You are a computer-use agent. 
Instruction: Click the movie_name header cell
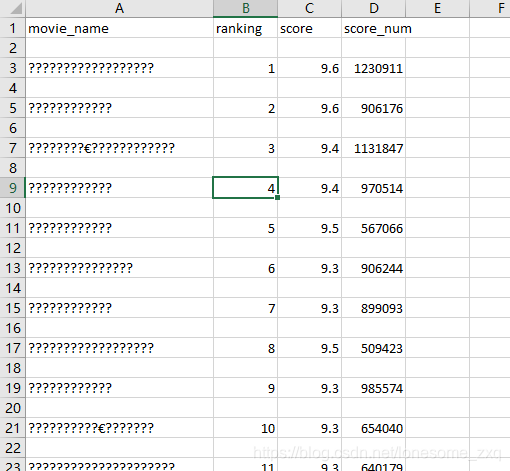click(119, 28)
